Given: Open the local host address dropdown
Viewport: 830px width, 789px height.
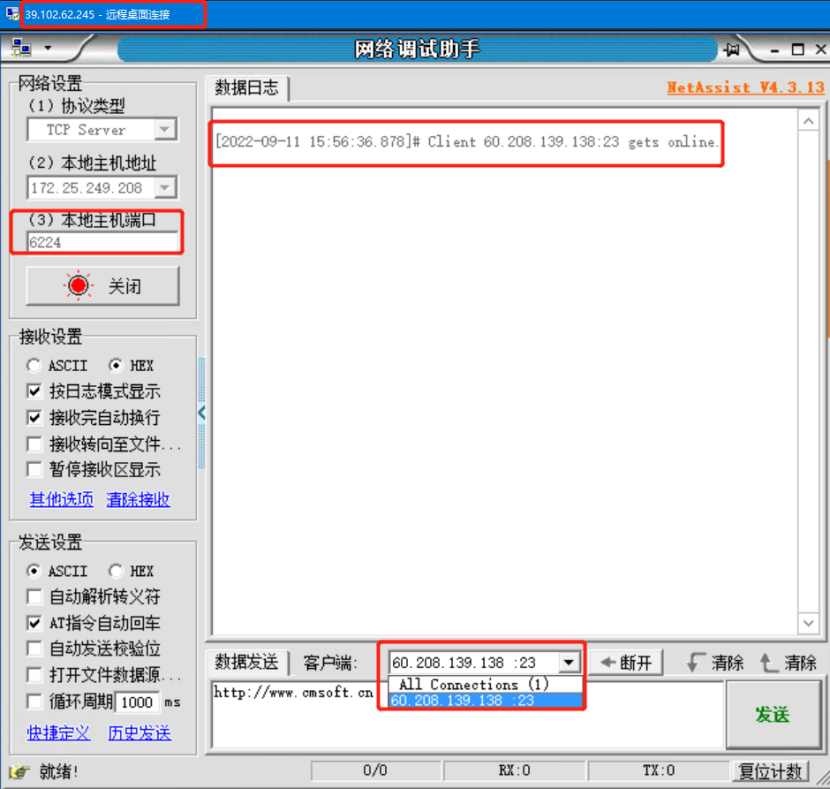Looking at the screenshot, I should (x=165, y=188).
